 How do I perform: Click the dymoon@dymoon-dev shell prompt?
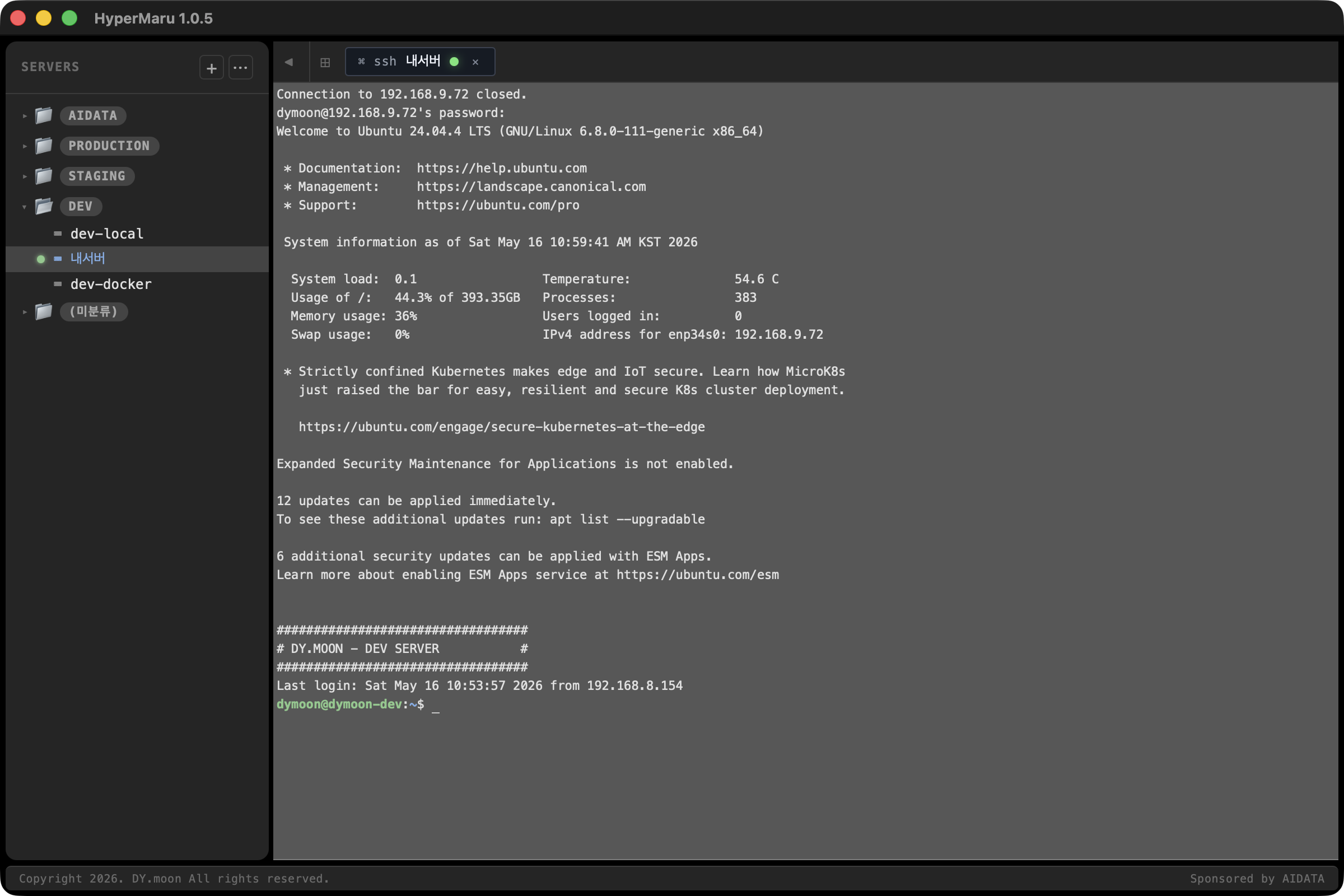pyautogui.click(x=351, y=704)
